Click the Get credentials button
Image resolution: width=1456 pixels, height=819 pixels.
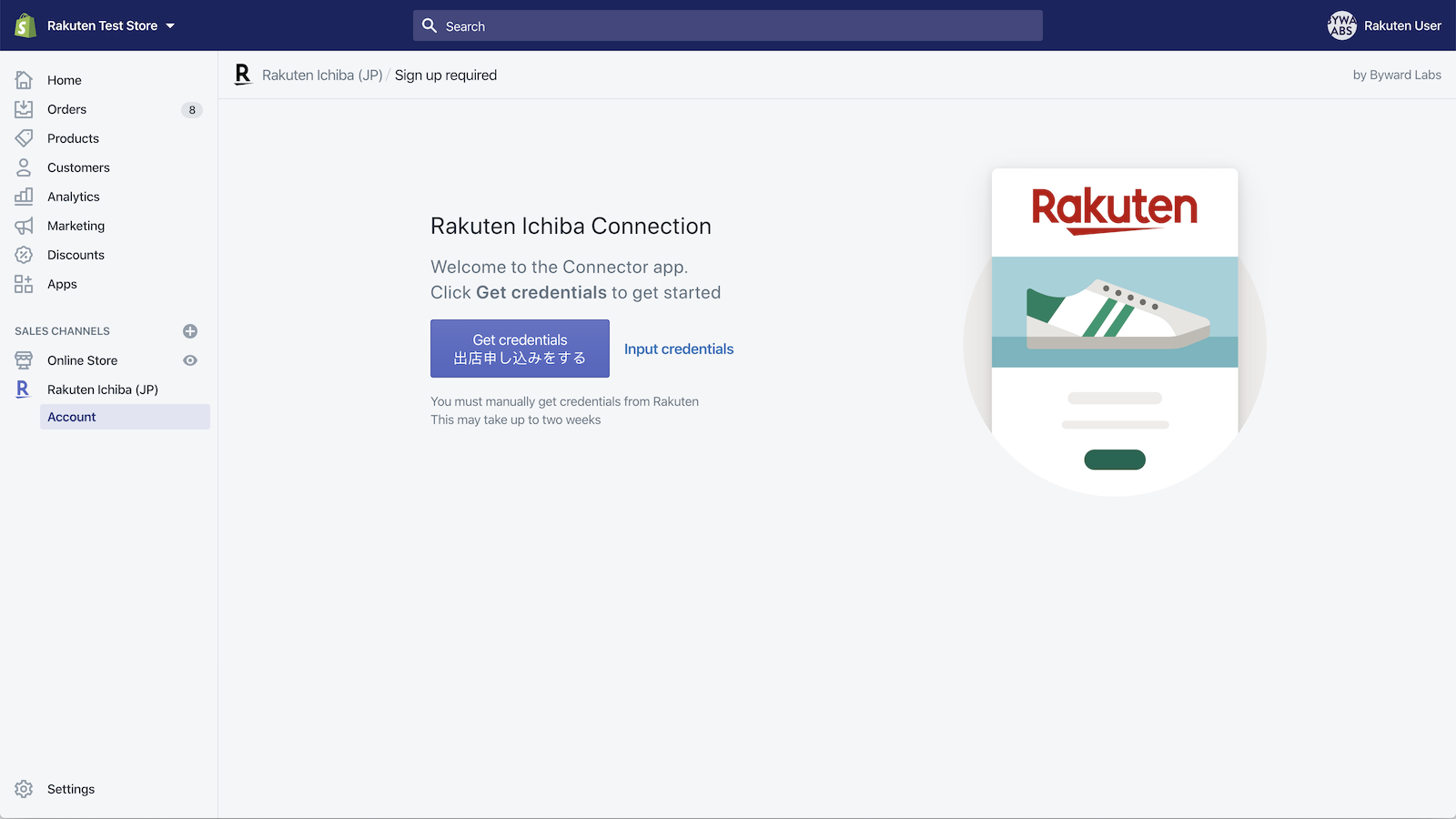(520, 349)
